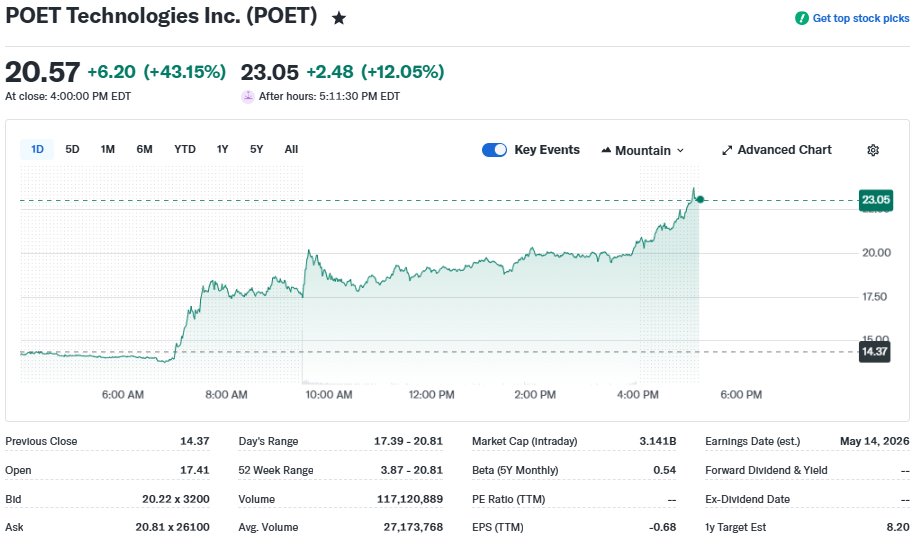Screen dimensions: 921x548
Task: Show All-time chart range
Action: click(291, 149)
